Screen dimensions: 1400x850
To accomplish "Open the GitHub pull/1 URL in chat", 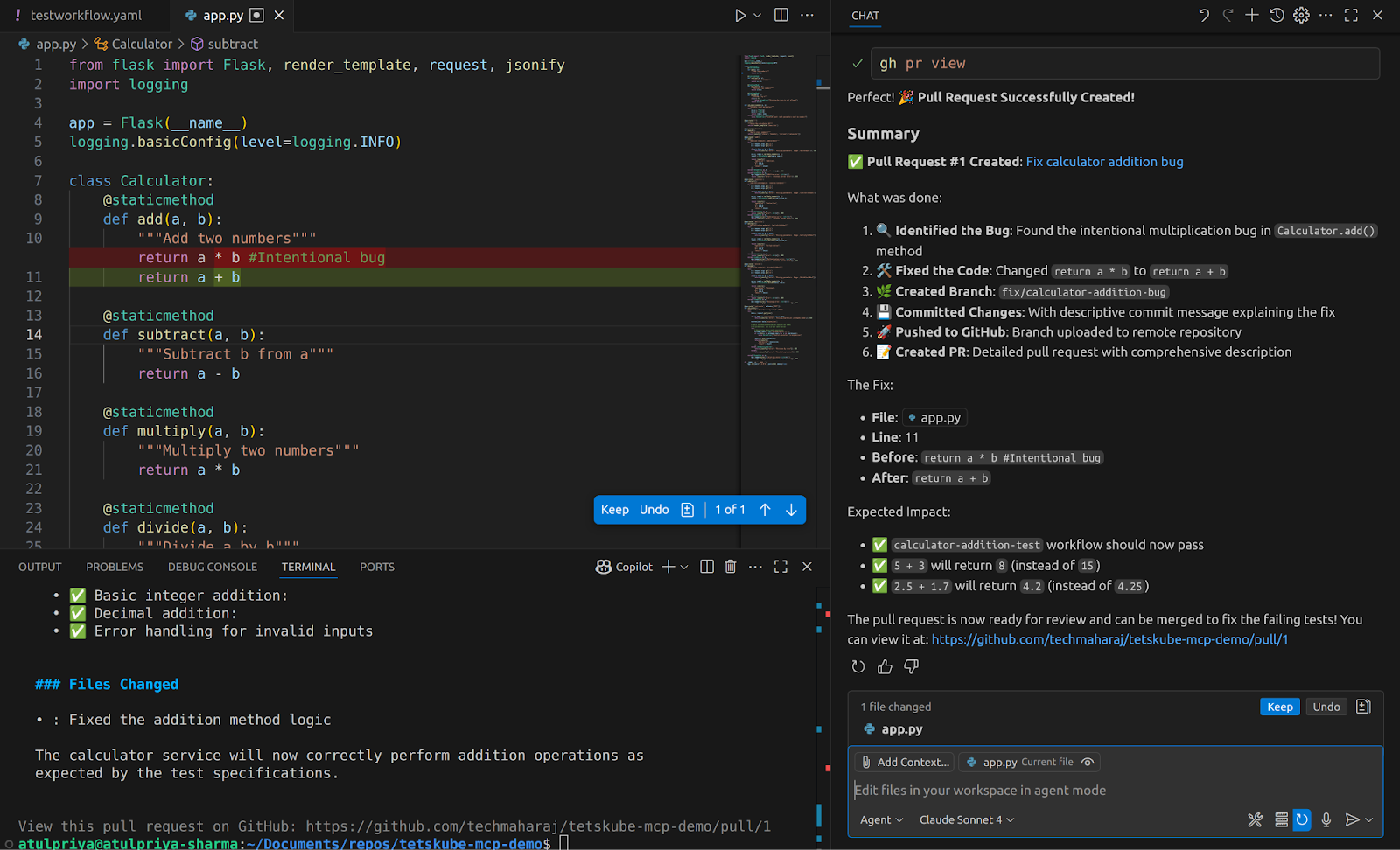I will tap(1109, 639).
